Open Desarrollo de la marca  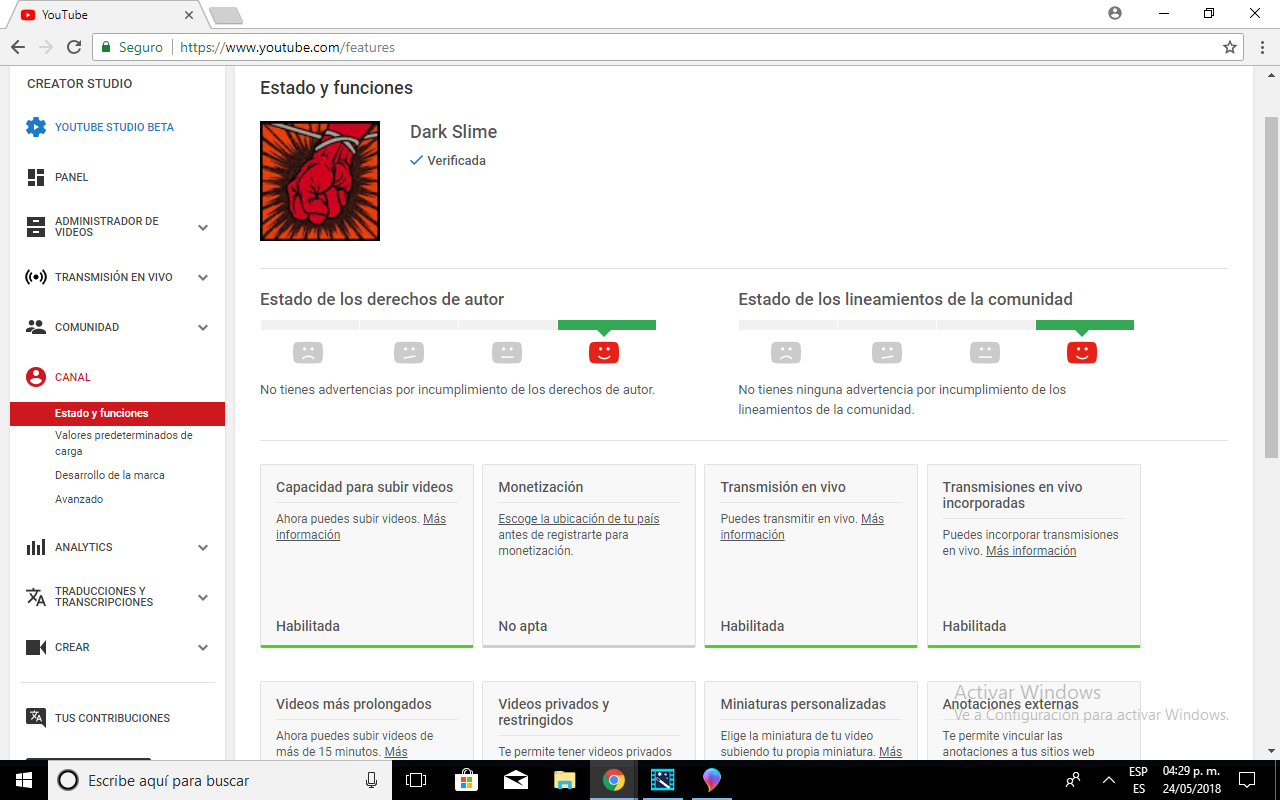tap(110, 475)
